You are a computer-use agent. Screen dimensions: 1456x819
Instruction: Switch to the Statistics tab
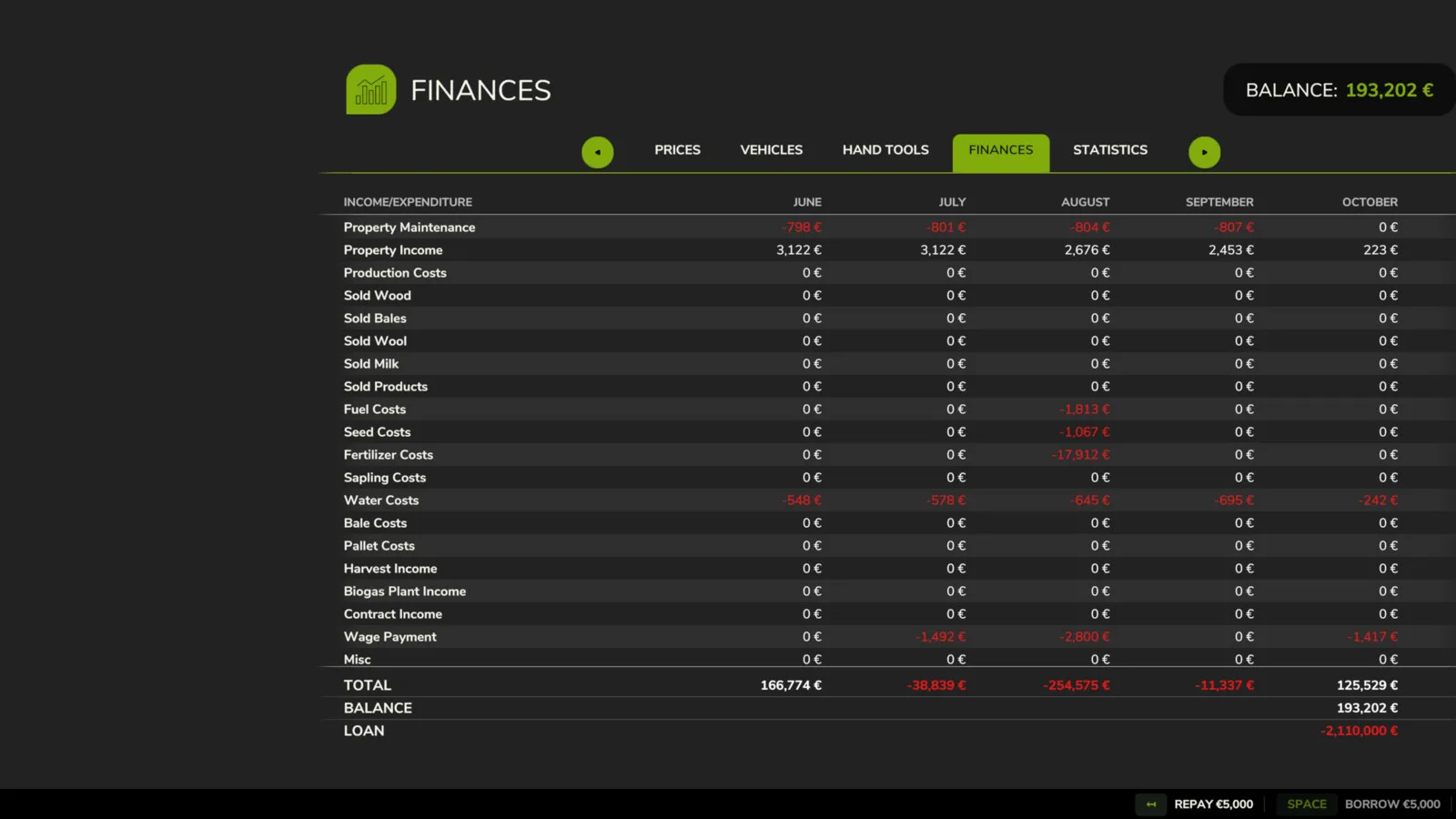1110,150
